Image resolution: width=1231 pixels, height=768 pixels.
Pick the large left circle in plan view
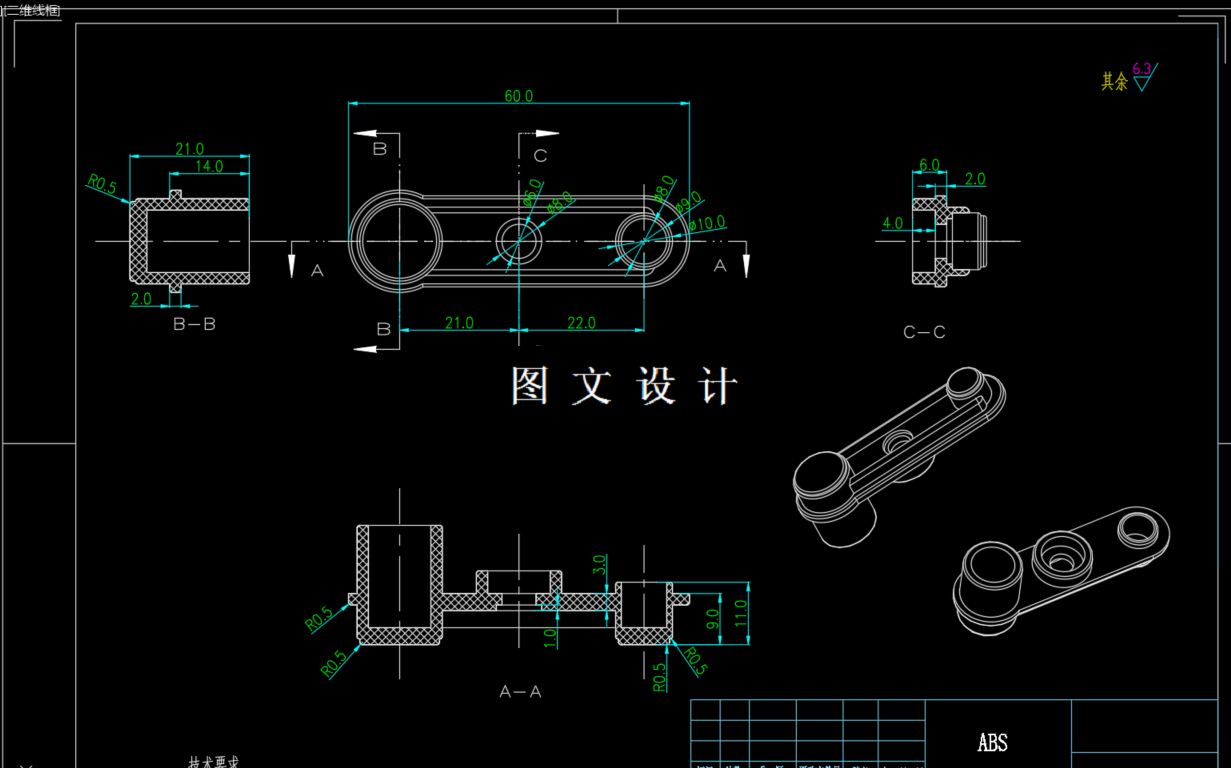point(397,241)
